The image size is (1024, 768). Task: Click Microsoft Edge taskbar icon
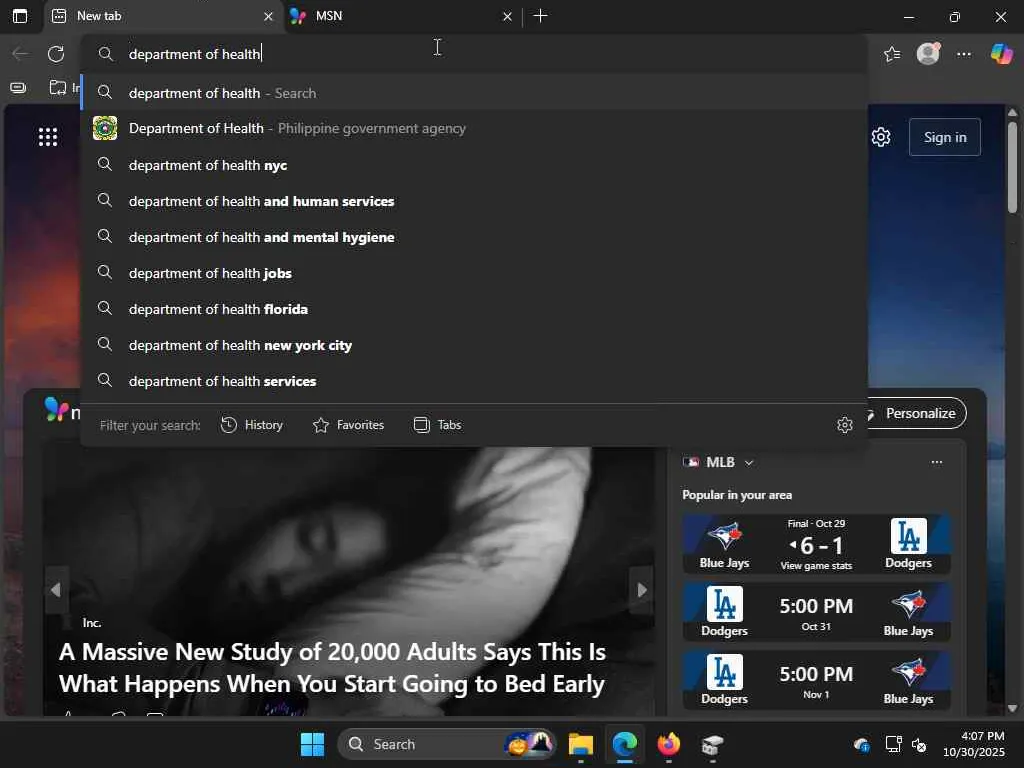(x=624, y=744)
